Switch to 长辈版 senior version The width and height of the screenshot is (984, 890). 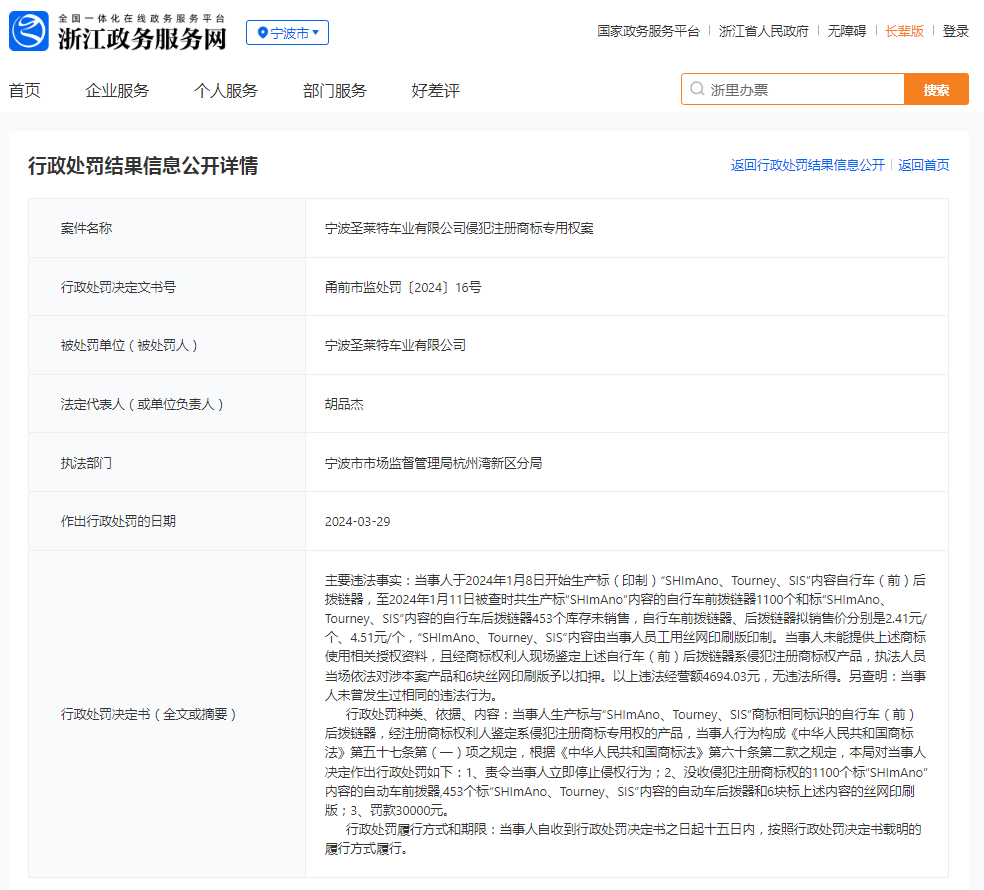click(x=904, y=31)
